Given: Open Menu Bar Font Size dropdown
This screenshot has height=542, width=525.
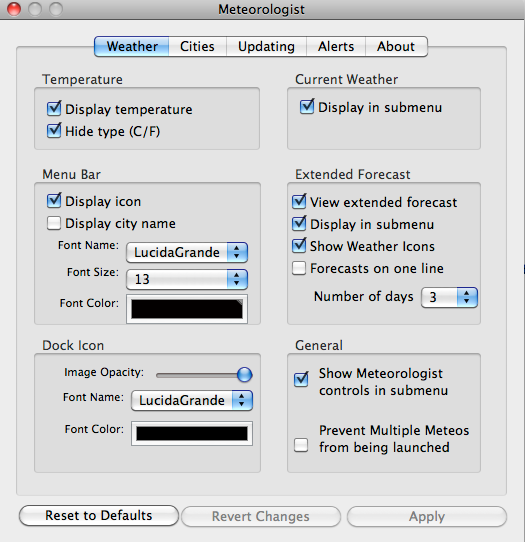Looking at the screenshot, I should pyautogui.click(x=187, y=279).
